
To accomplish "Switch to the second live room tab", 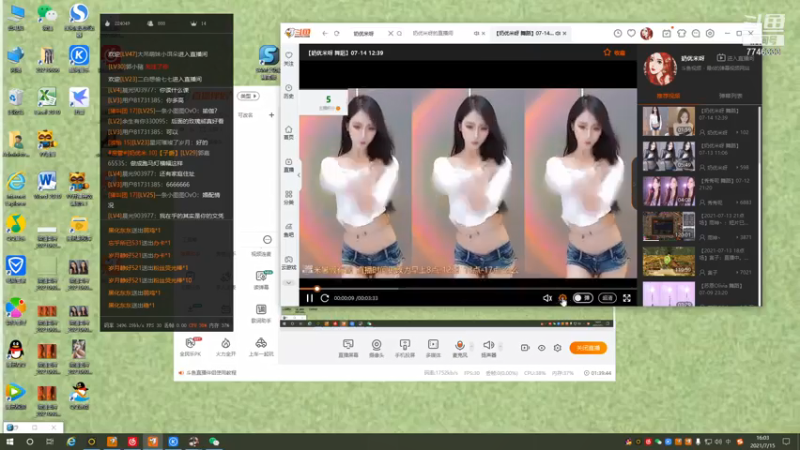I will (433, 33).
